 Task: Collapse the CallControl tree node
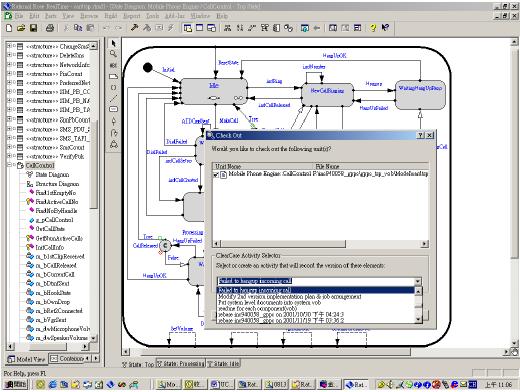(9, 165)
